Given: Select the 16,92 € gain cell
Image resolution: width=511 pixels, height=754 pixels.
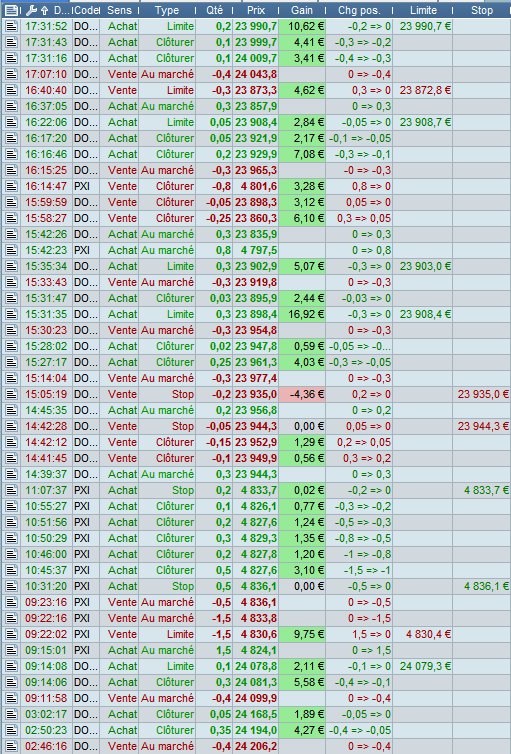Looking at the screenshot, I should tap(302, 314).
